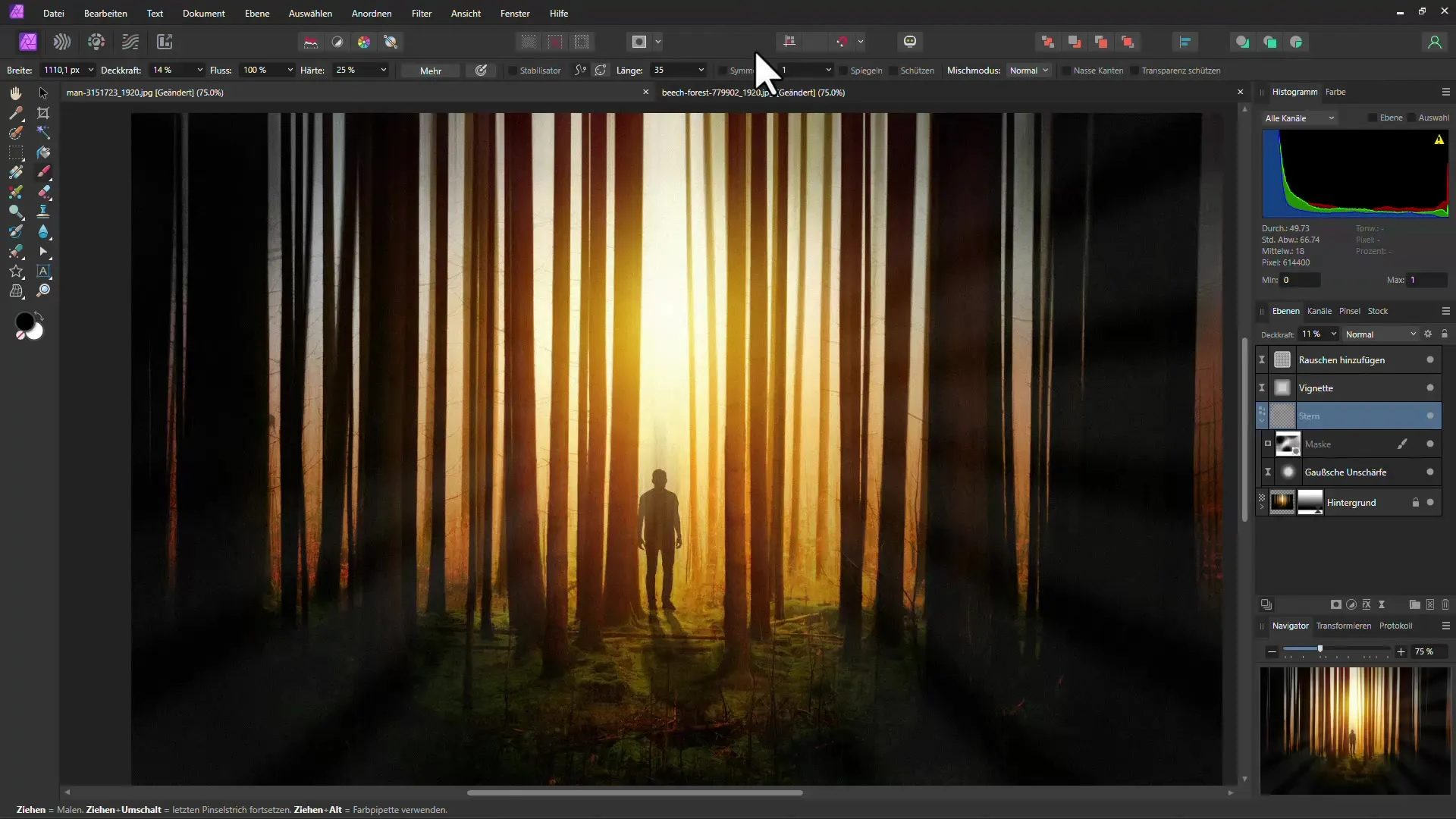Viewport: 1456px width, 819px height.
Task: Open the Mischmodus Normal dropdown
Action: [1028, 71]
